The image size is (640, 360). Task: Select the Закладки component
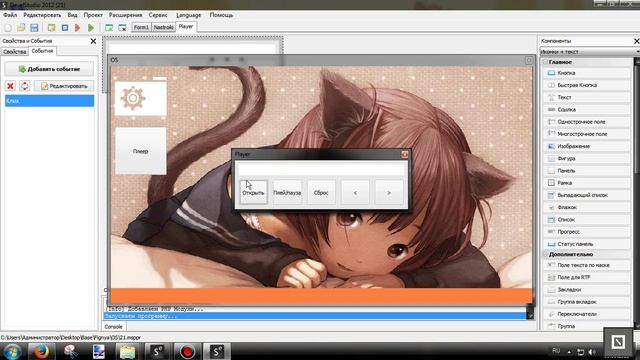[587, 290]
